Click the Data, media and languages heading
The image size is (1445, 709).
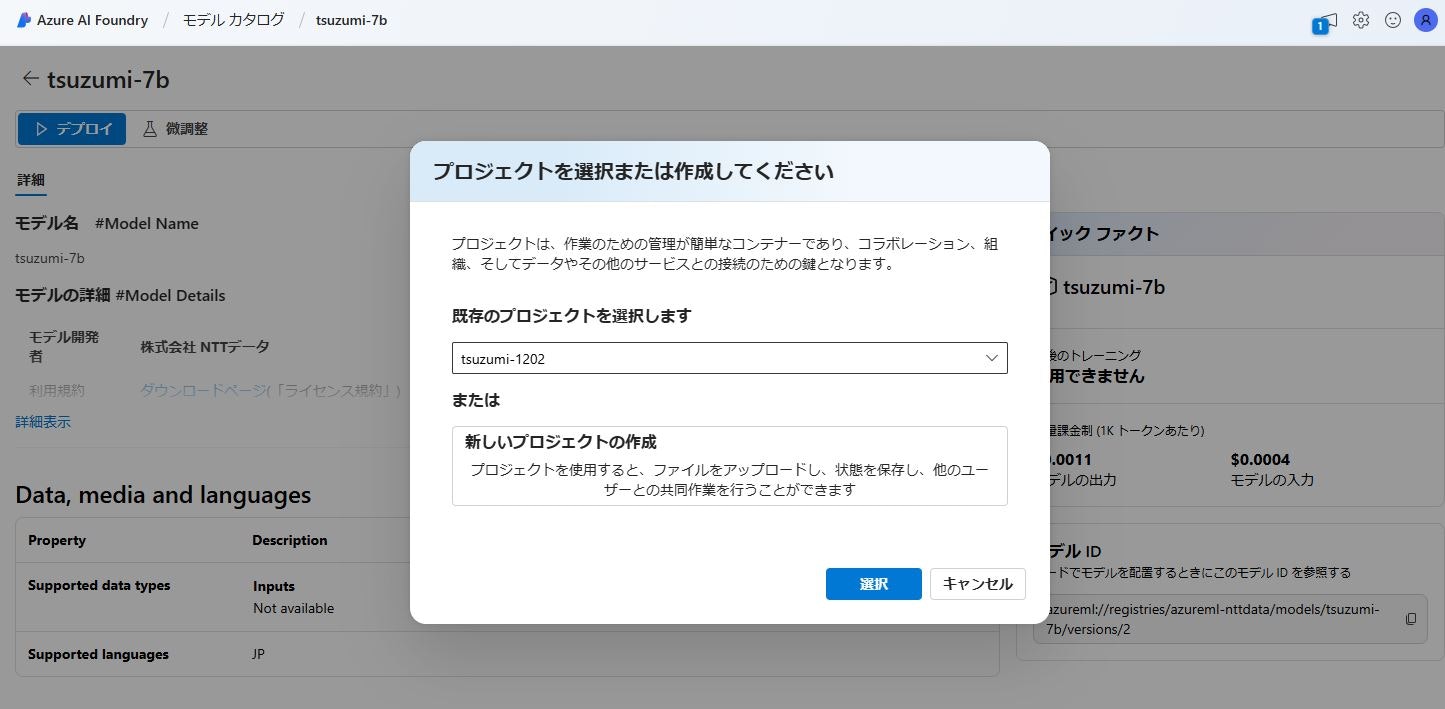pos(163,495)
